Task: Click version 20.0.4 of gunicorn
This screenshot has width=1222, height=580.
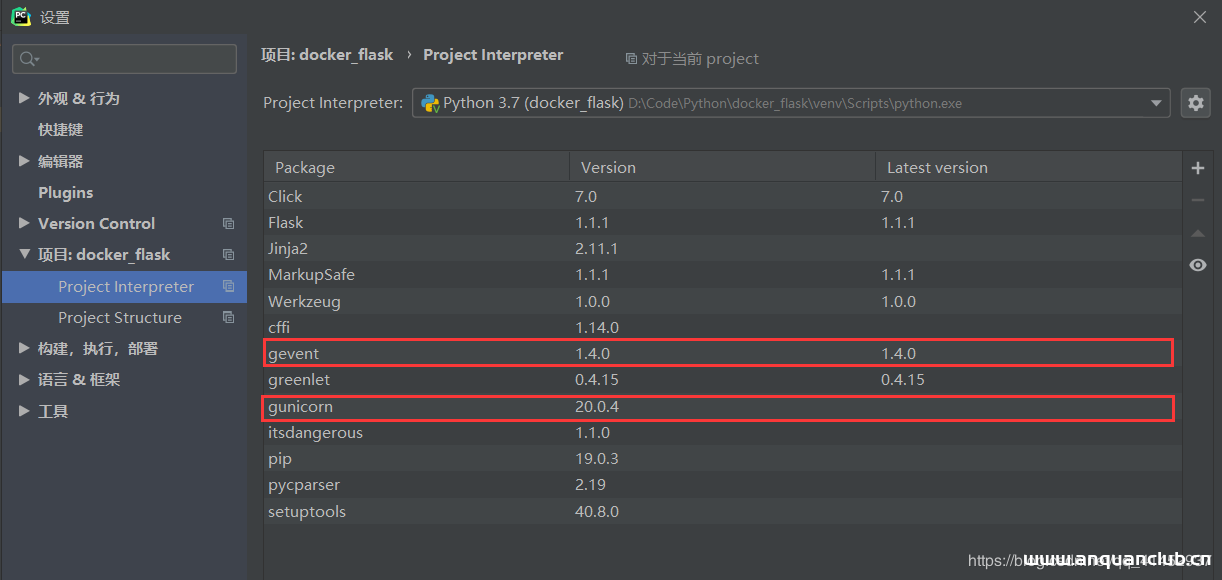Action: [x=597, y=407]
